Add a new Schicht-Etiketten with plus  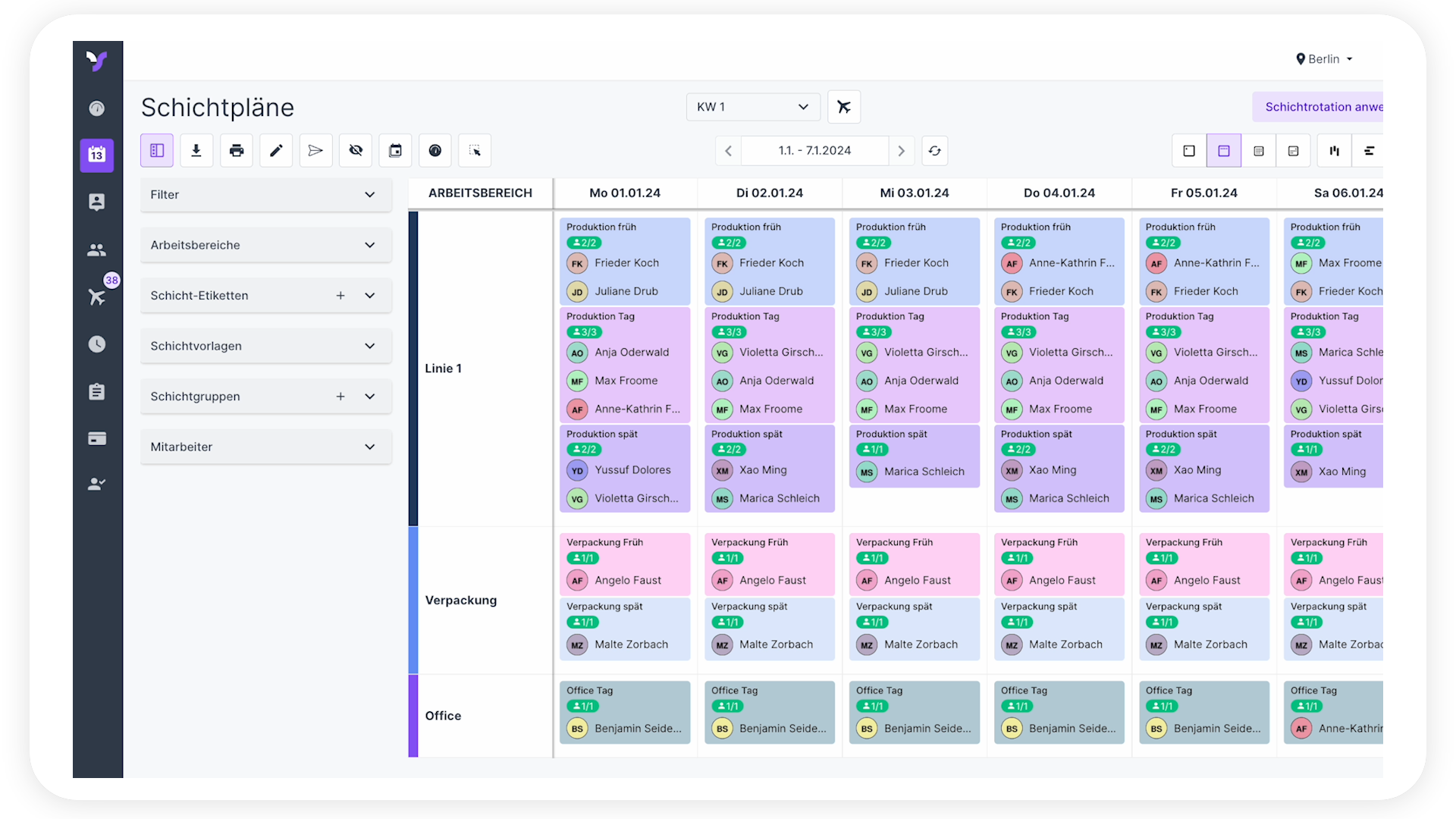pyautogui.click(x=340, y=296)
